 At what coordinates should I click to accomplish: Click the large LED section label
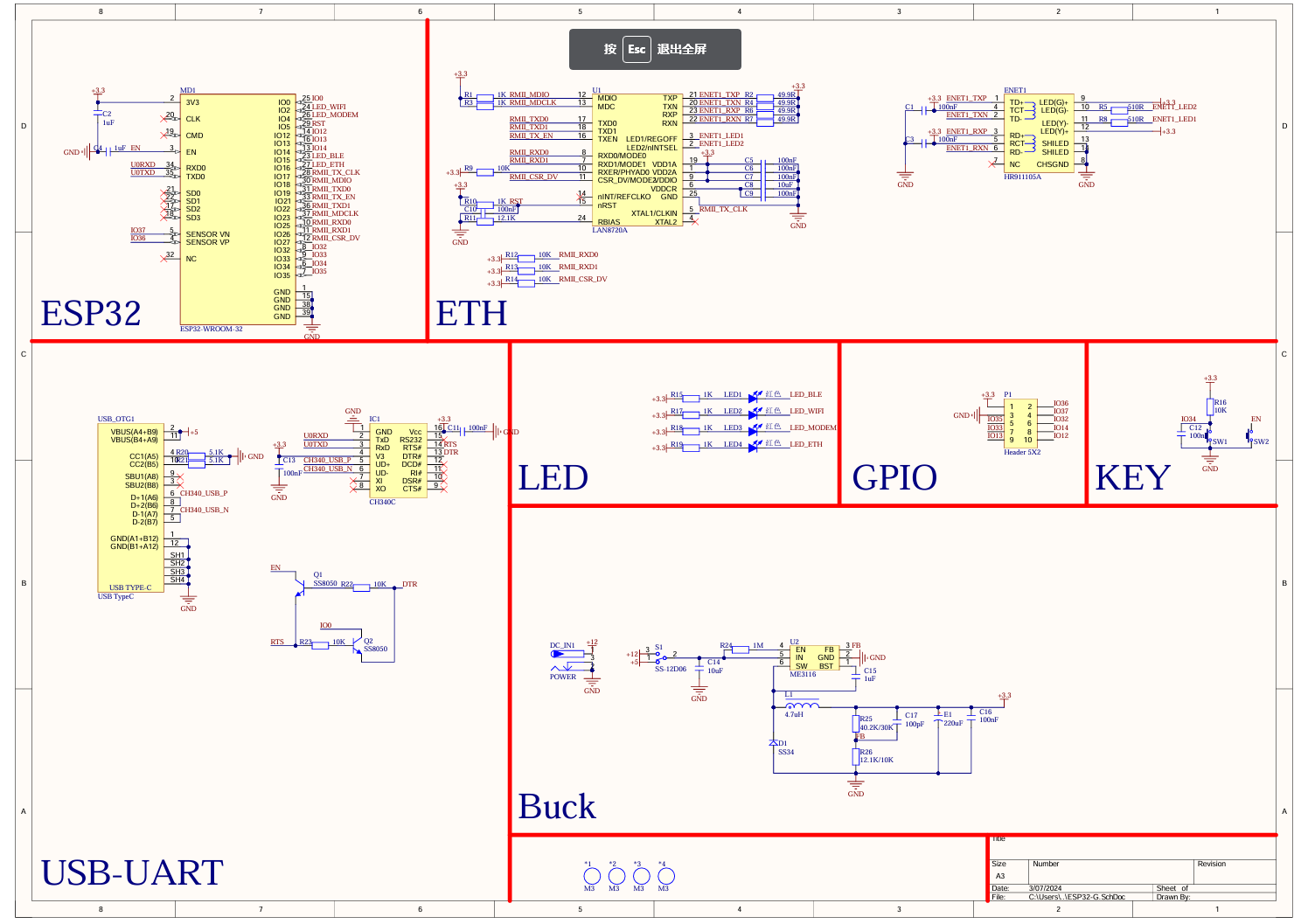click(x=553, y=477)
